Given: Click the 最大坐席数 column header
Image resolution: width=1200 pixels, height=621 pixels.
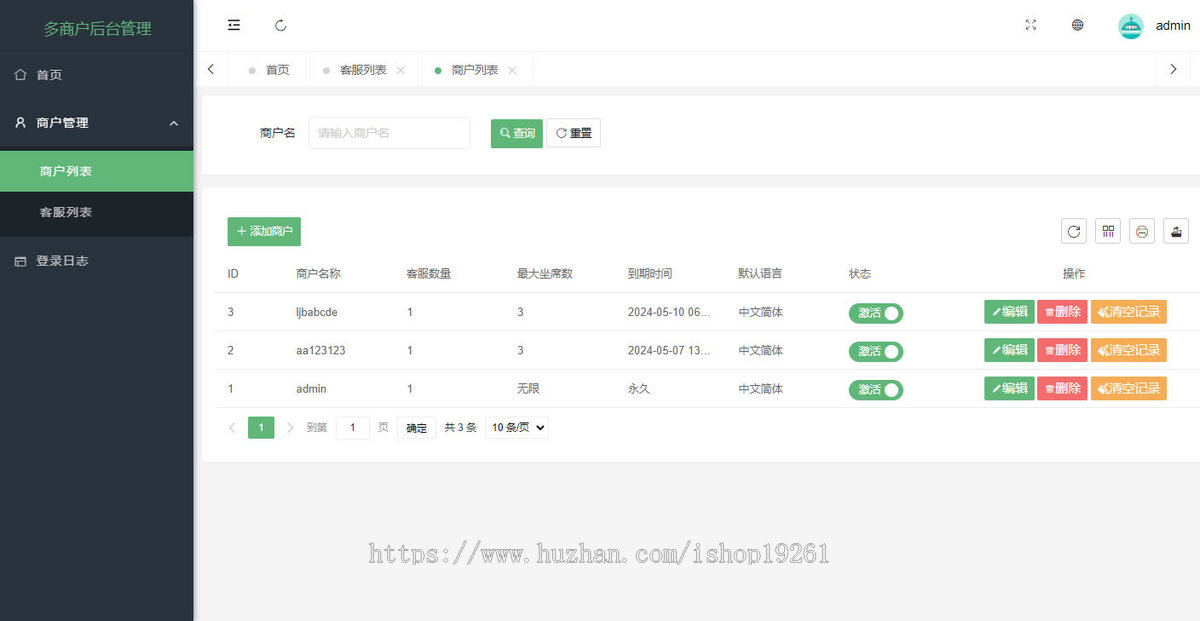Looking at the screenshot, I should click(545, 274).
